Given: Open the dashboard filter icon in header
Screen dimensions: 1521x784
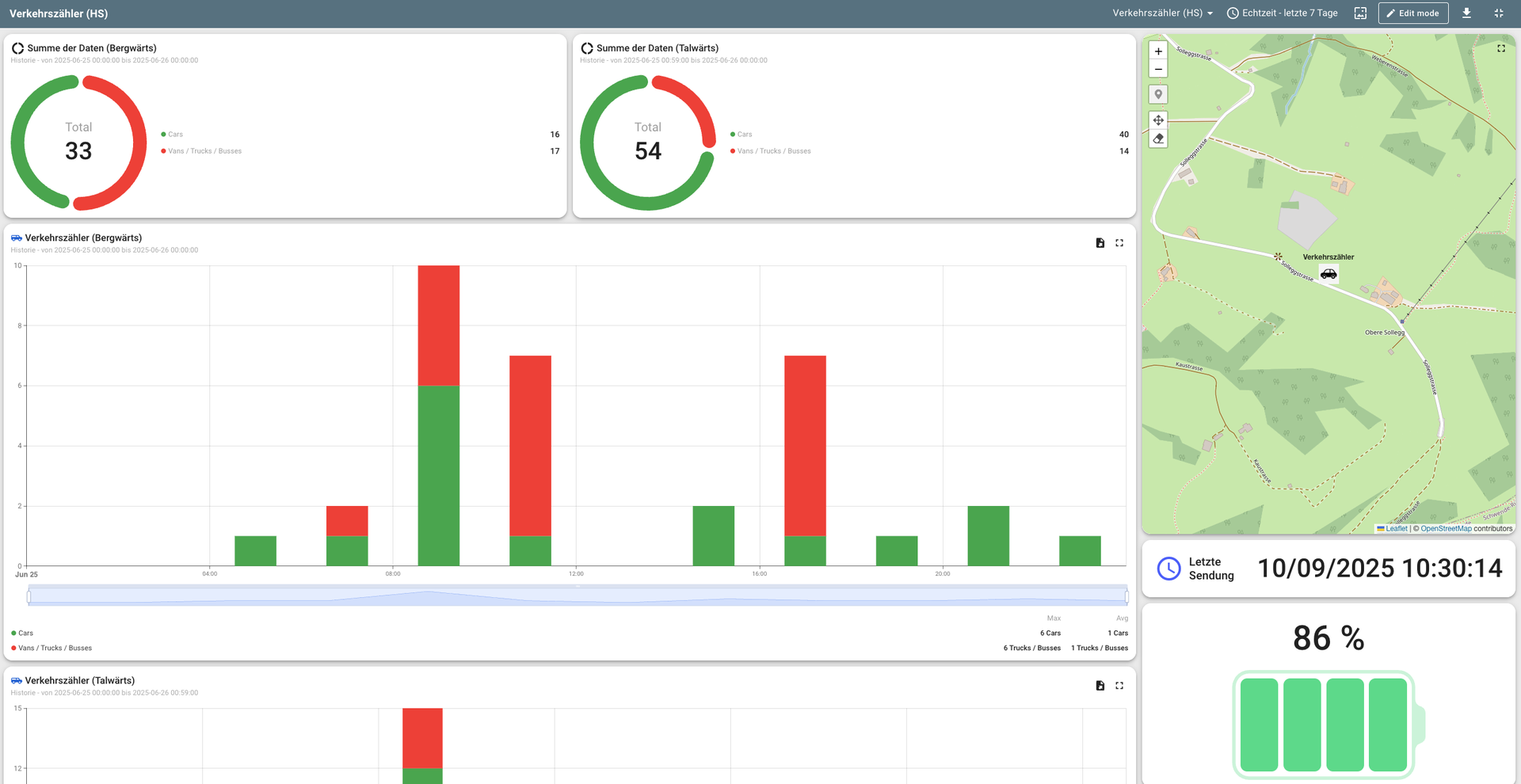Looking at the screenshot, I should click(x=1360, y=13).
